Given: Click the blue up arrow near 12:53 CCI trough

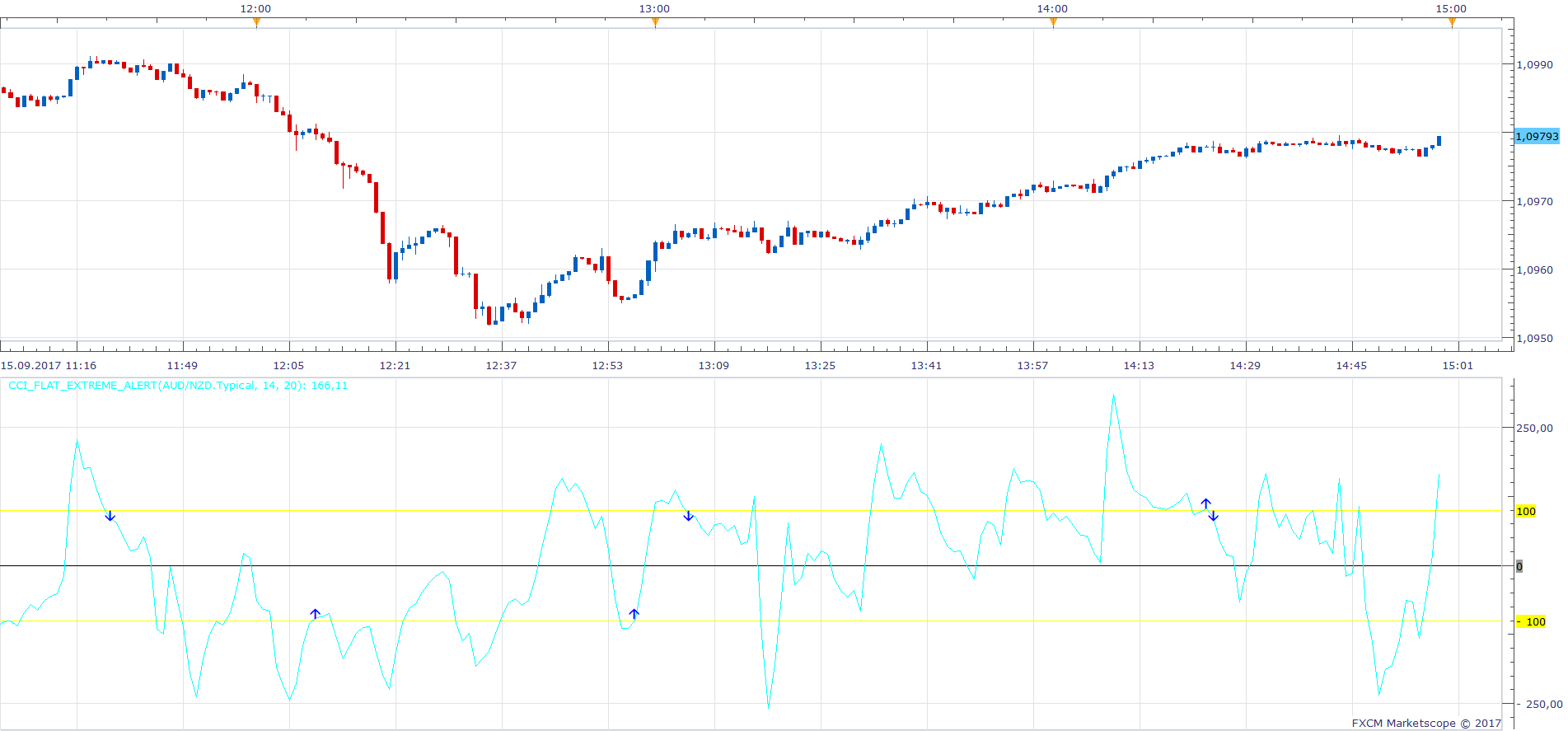Looking at the screenshot, I should [634, 613].
